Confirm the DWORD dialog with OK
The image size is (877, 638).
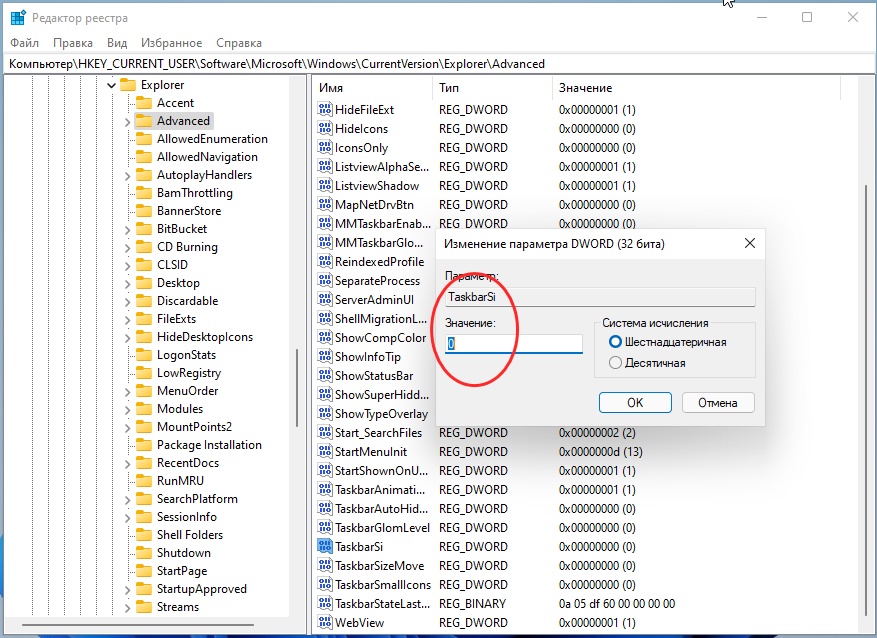point(635,403)
